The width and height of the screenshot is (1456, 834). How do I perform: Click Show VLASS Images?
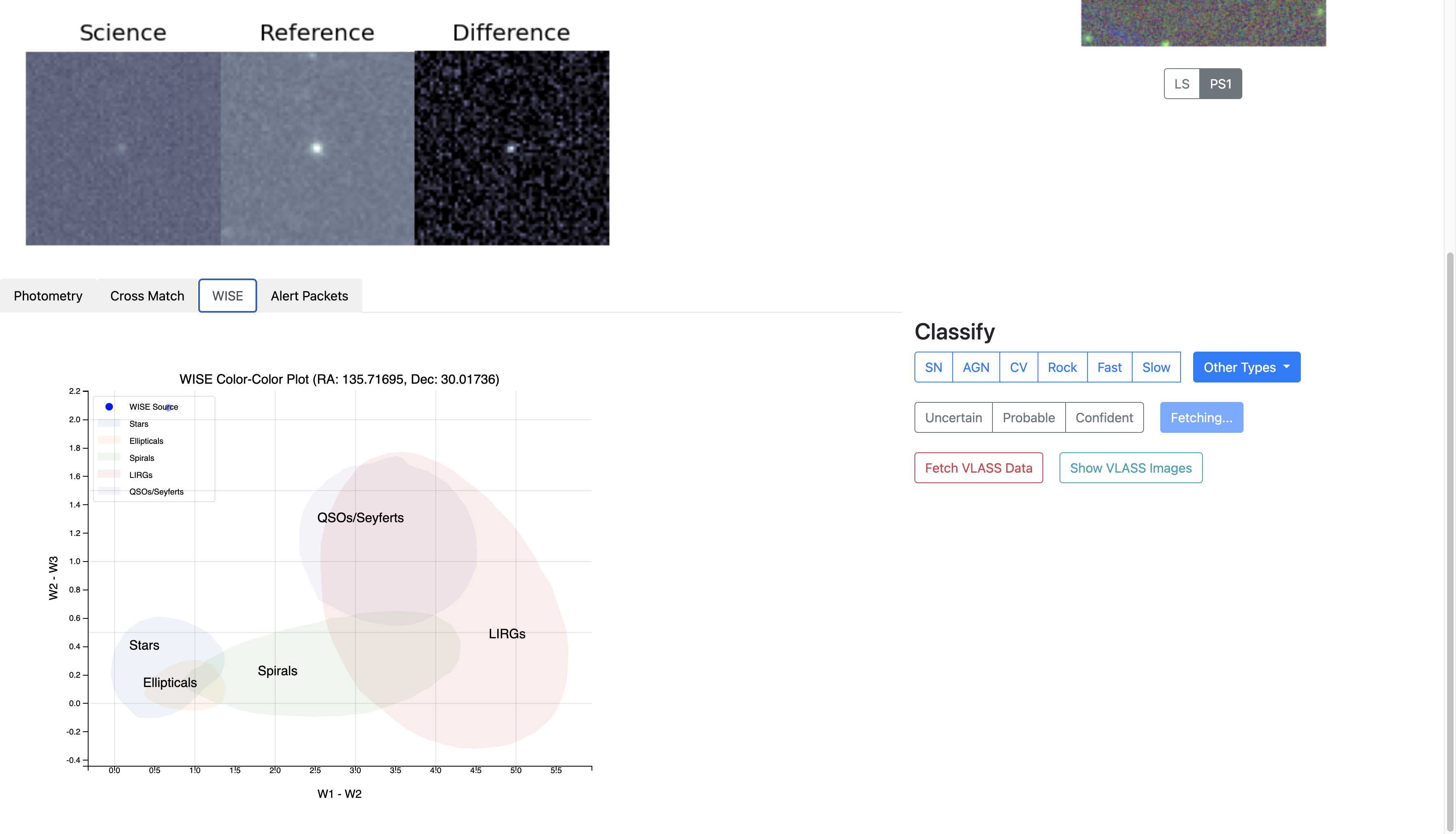coord(1131,468)
